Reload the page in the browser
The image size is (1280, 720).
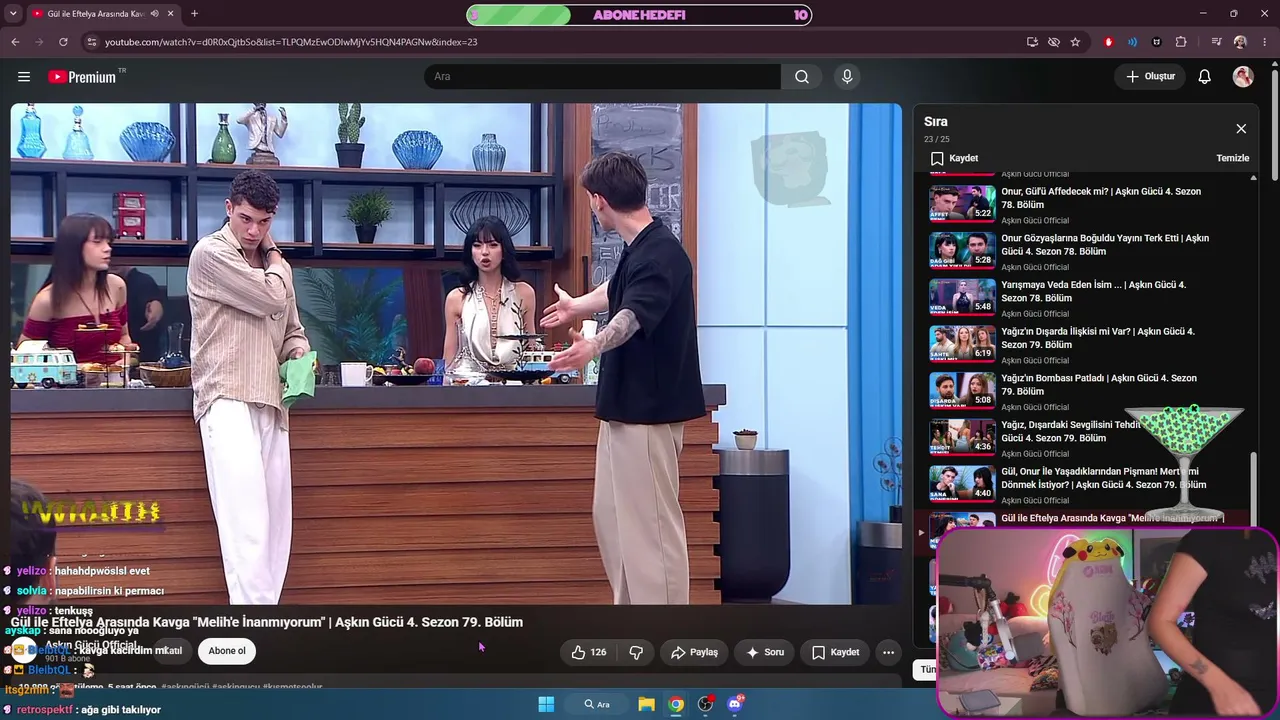click(x=63, y=42)
